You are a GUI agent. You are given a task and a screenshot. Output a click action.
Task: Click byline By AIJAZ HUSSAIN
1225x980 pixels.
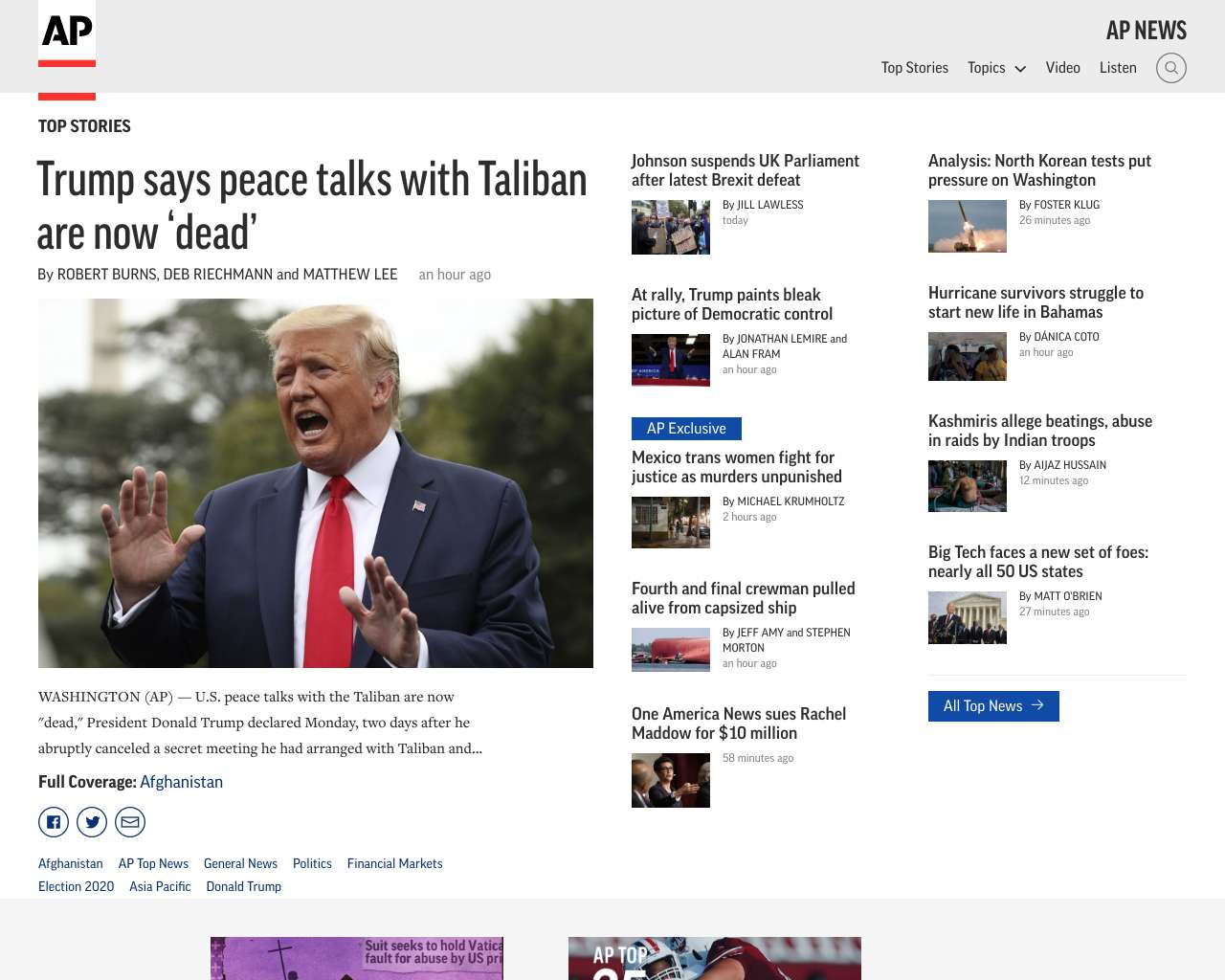(x=1062, y=465)
